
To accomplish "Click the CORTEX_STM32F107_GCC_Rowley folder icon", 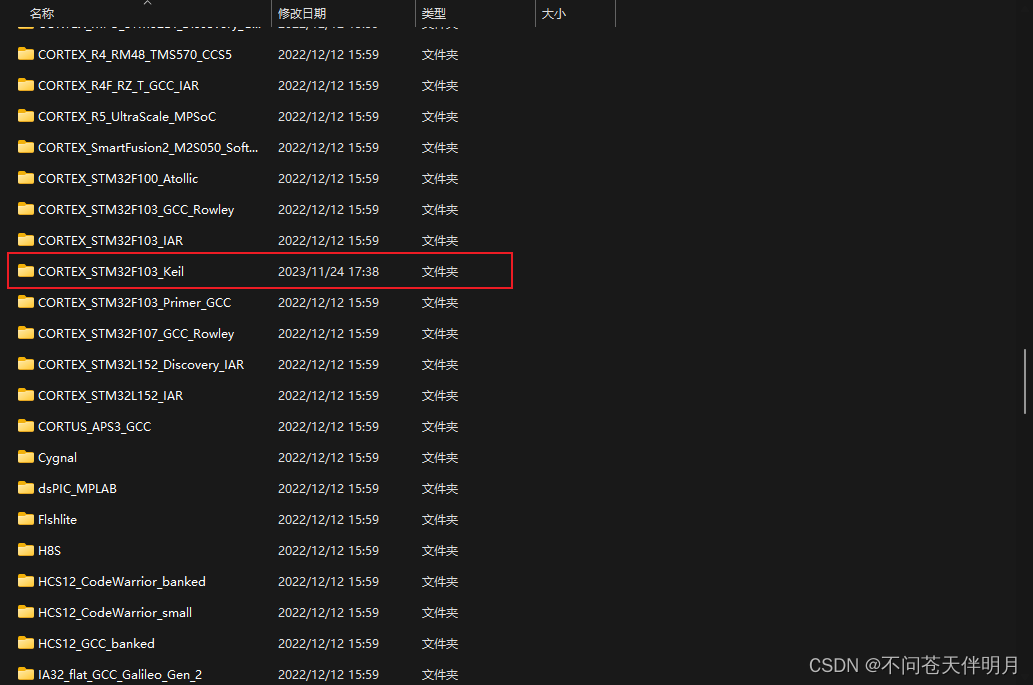I will pos(26,333).
